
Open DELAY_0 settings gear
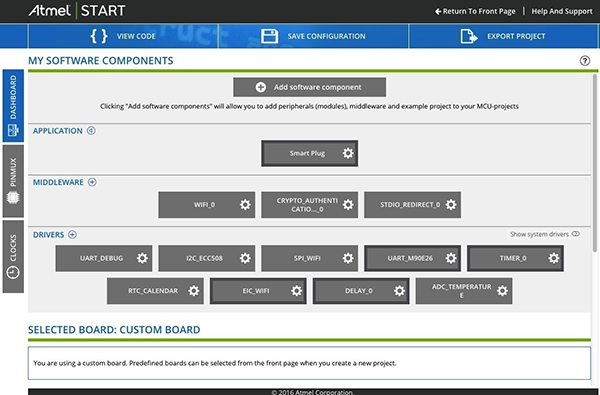coord(399,291)
